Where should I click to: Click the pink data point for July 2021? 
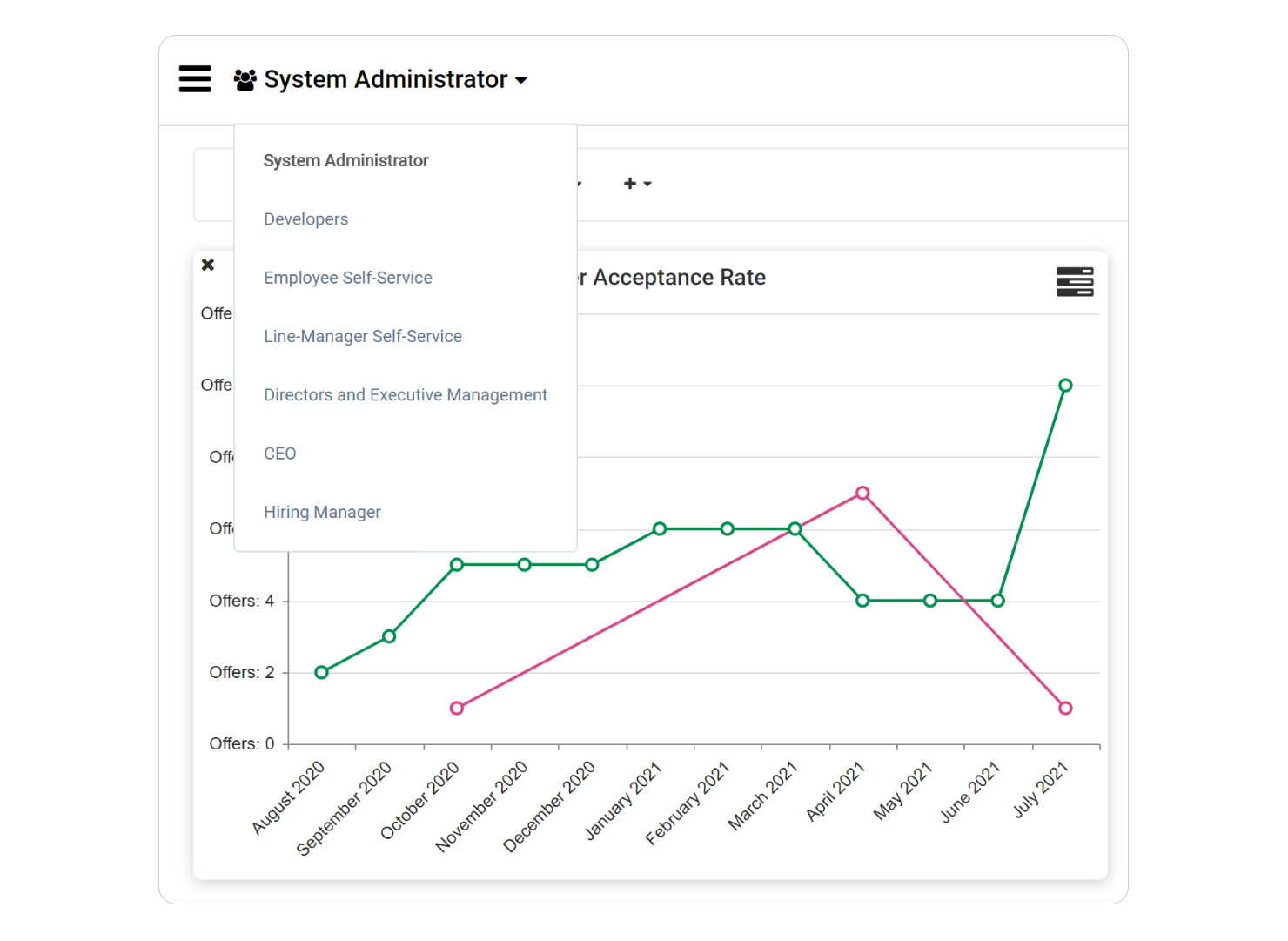click(1065, 708)
